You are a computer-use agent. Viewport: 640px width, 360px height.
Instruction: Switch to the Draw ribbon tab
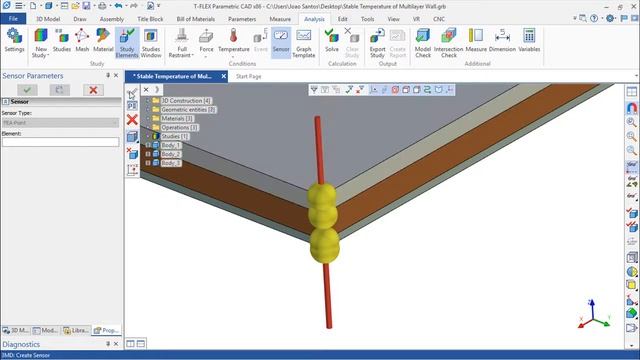80,19
